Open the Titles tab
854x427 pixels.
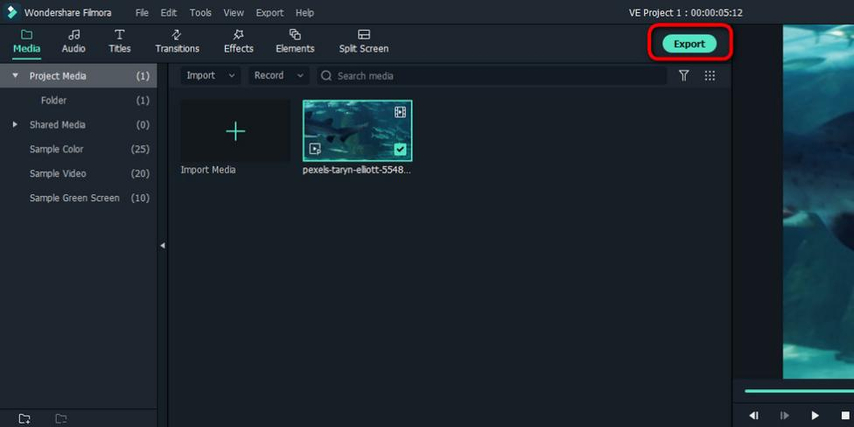pos(120,42)
